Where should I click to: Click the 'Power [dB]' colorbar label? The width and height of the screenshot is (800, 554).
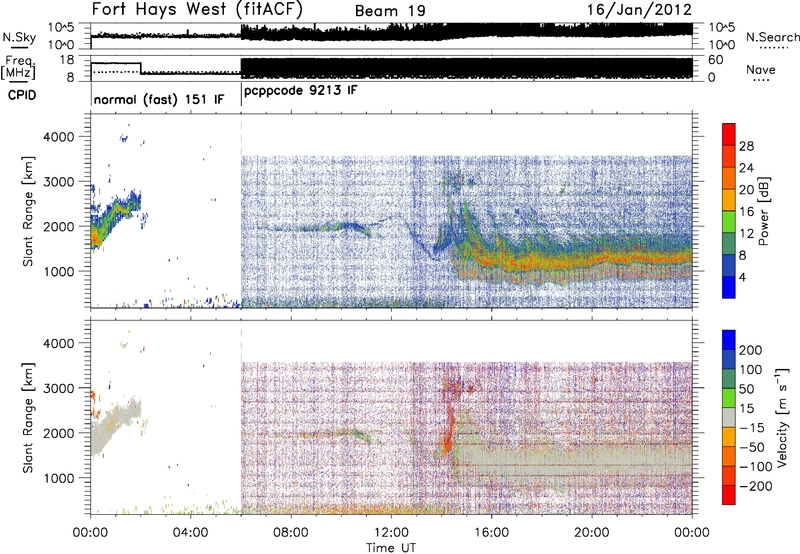pyautogui.click(x=763, y=211)
